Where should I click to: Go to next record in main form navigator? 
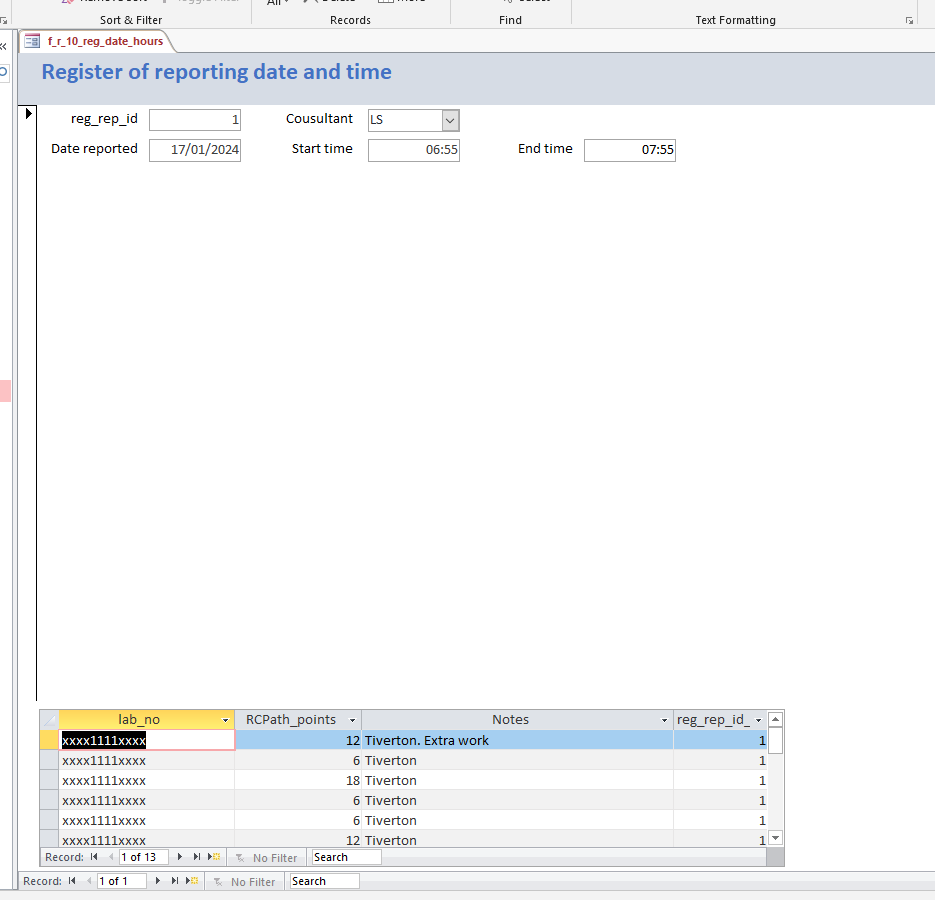point(157,881)
